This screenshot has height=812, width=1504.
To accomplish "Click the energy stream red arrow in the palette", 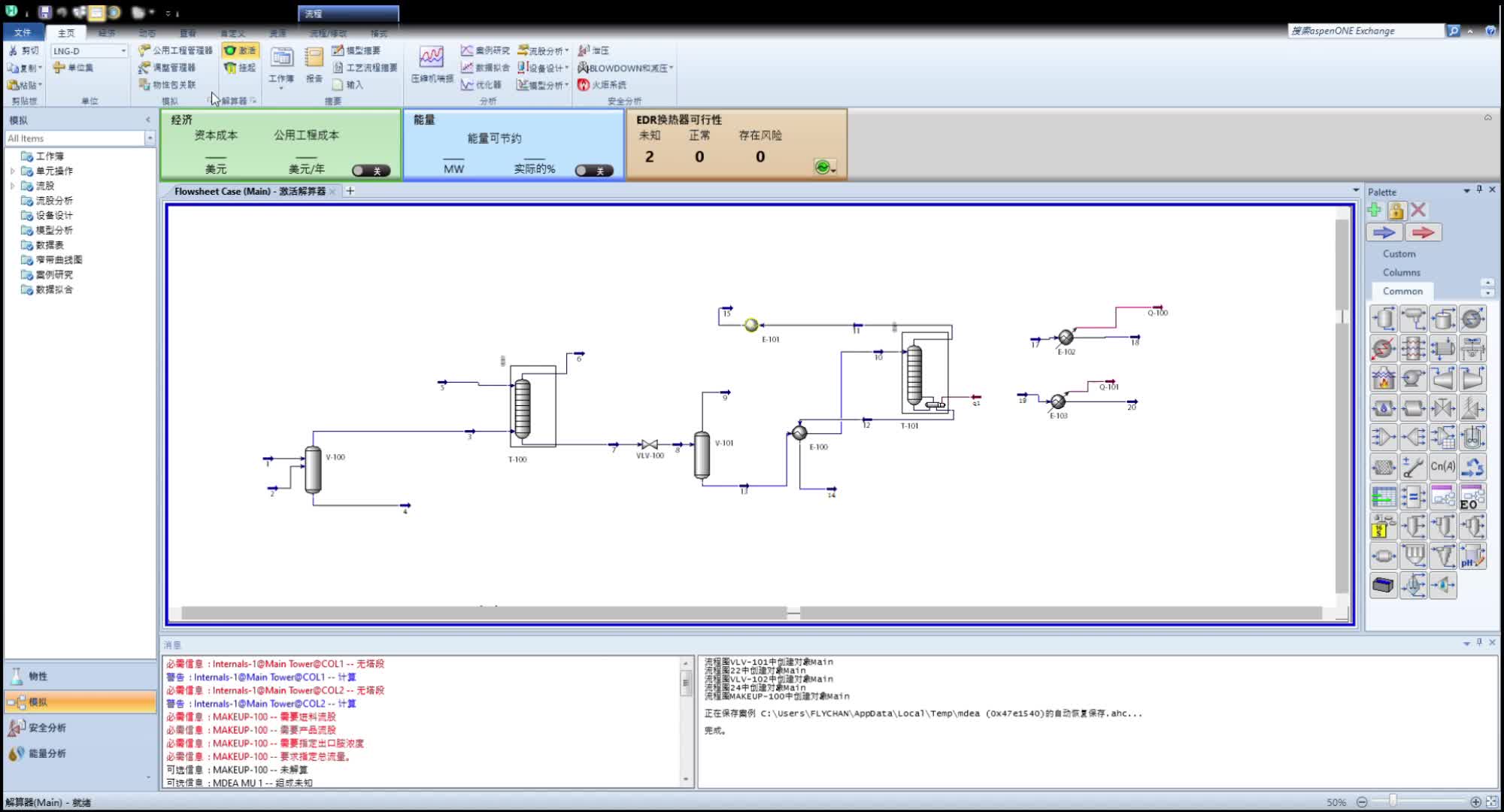I will point(1423,232).
